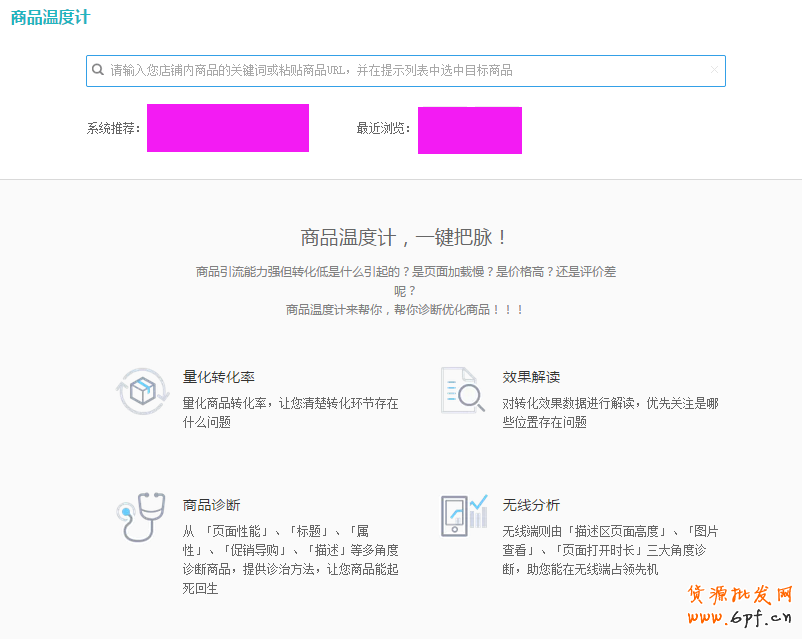
Task: Click the 无线分析 heading
Action: point(531,505)
